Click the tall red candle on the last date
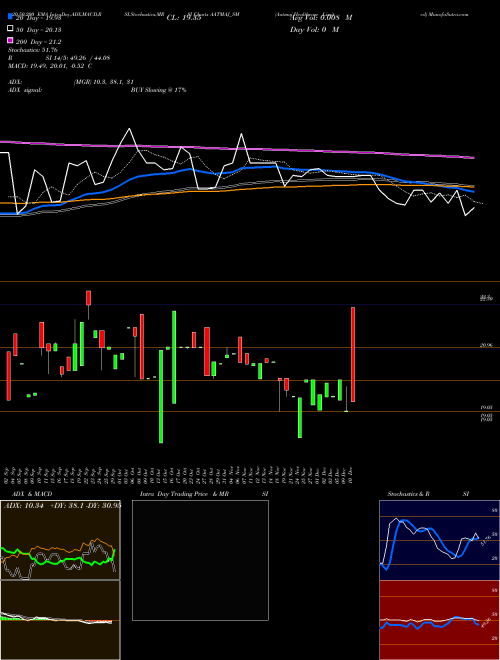The width and height of the screenshot is (500, 660). click(353, 354)
